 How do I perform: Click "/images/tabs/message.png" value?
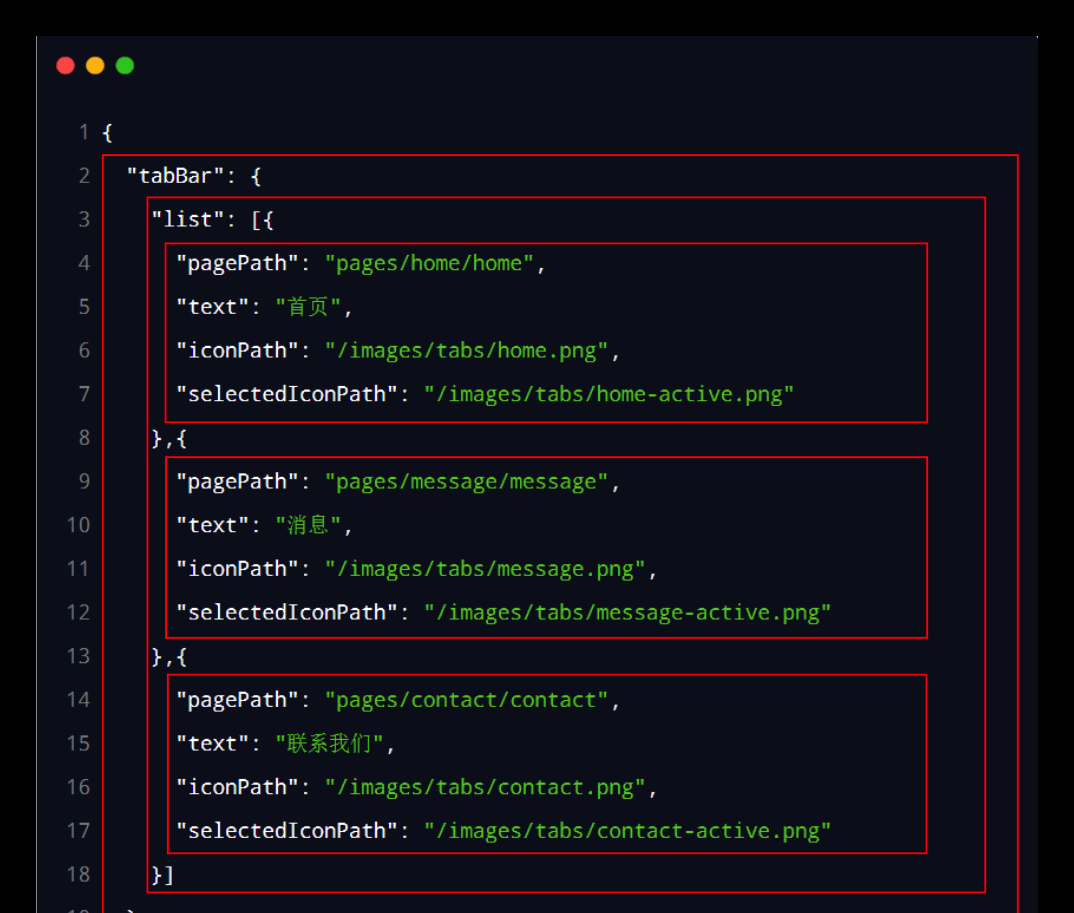(x=484, y=569)
